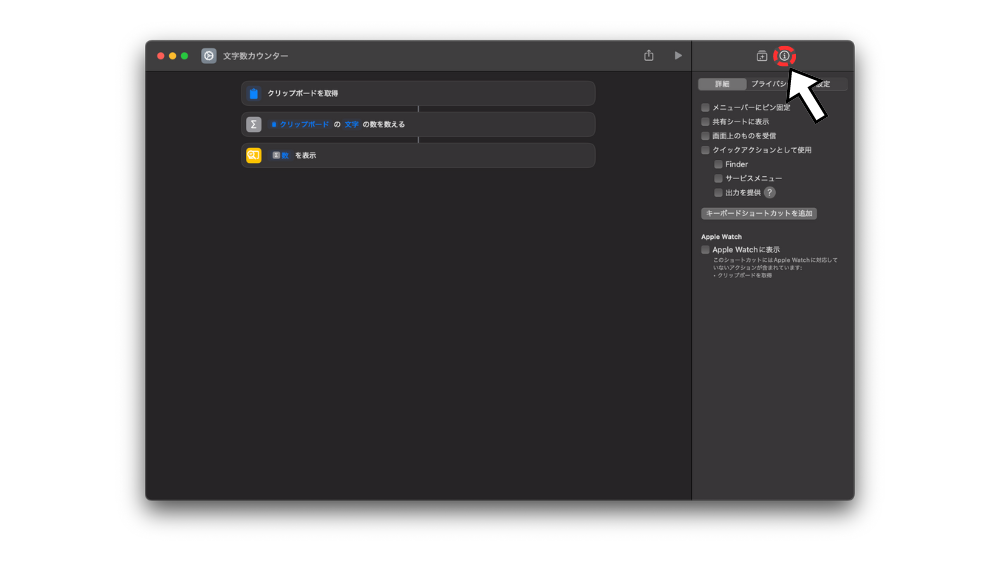
Task: Enable 画面上のものを受信 checkbox
Action: pos(705,136)
